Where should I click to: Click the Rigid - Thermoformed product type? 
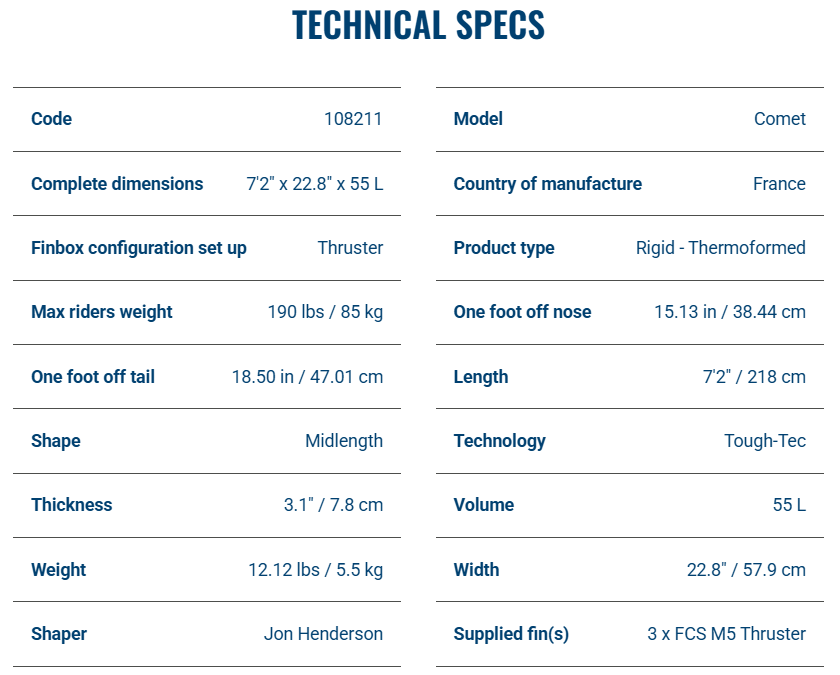(x=720, y=248)
